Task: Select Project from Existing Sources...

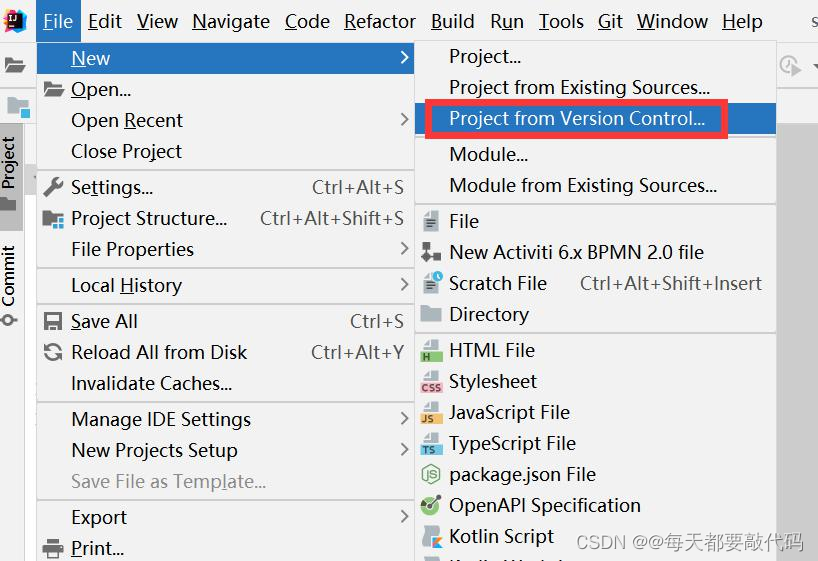Action: pyautogui.click(x=595, y=87)
